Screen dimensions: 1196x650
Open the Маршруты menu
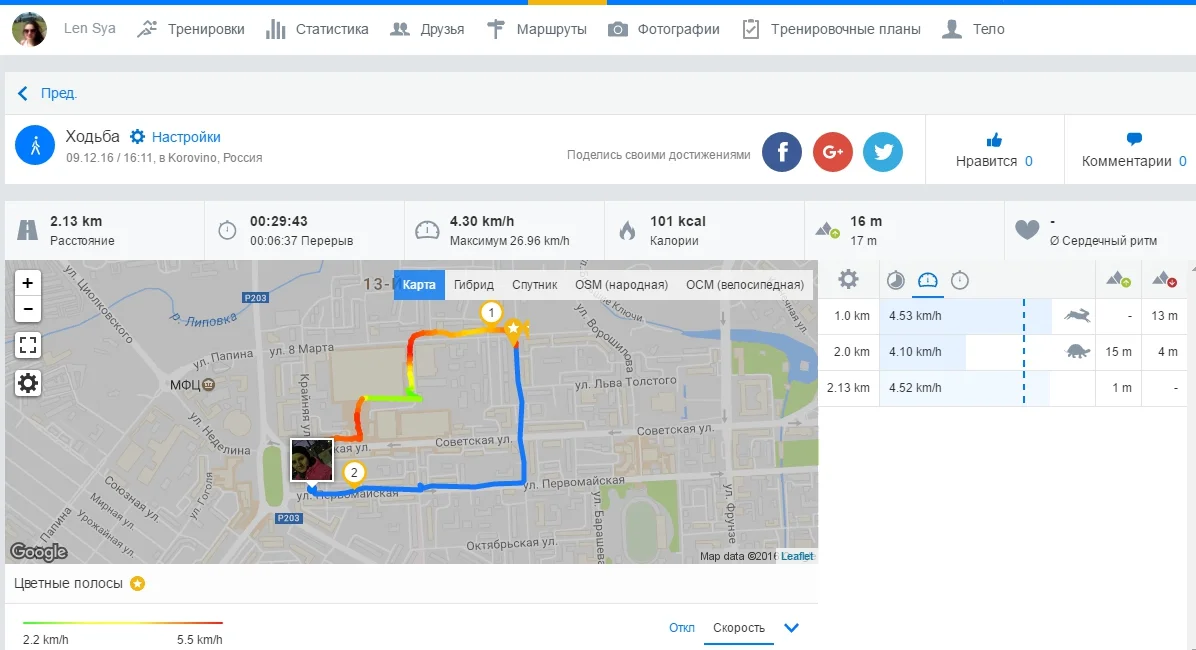[537, 29]
